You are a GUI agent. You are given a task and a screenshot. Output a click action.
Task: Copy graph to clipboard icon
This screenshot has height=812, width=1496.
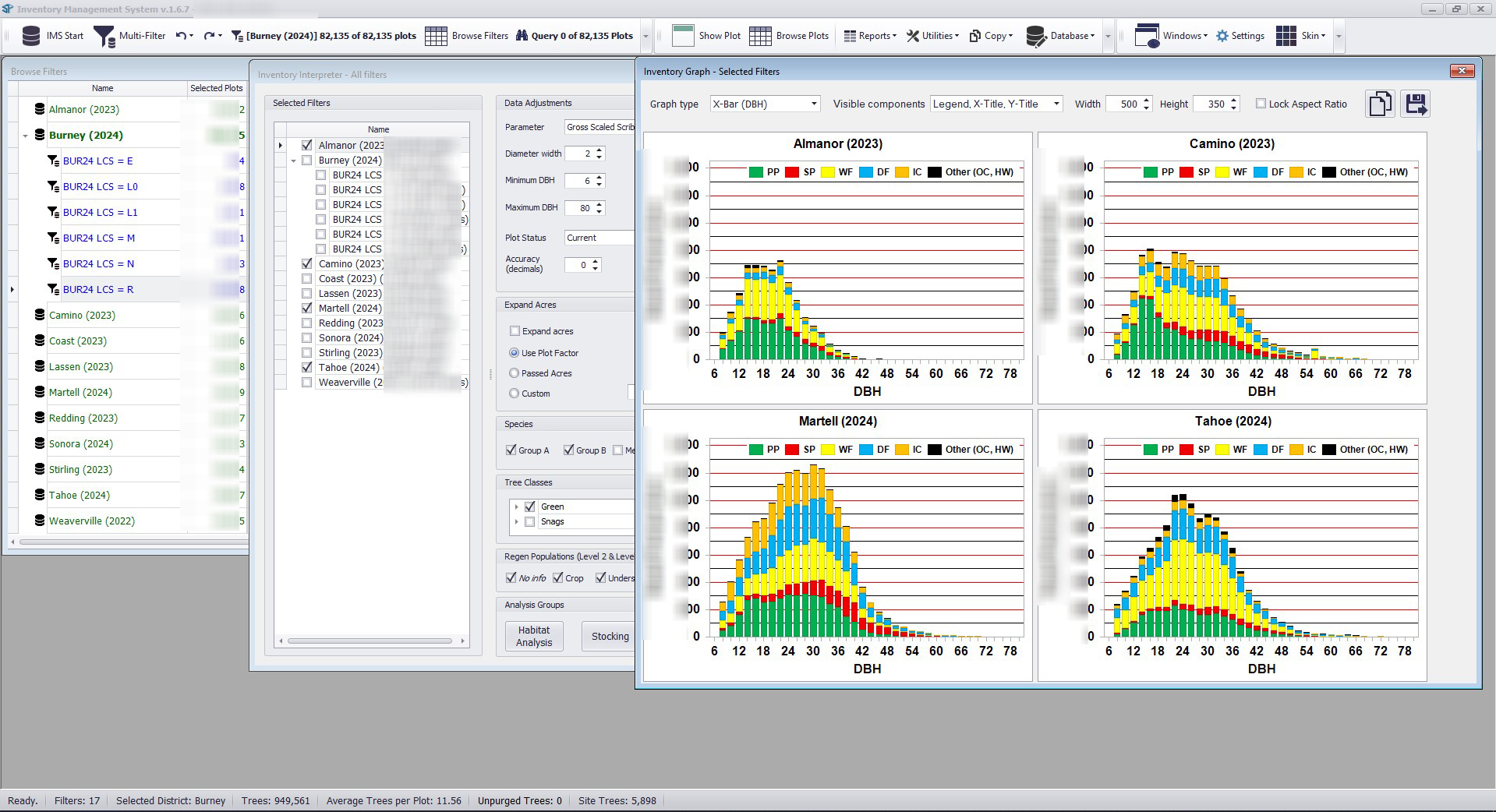coord(1380,104)
